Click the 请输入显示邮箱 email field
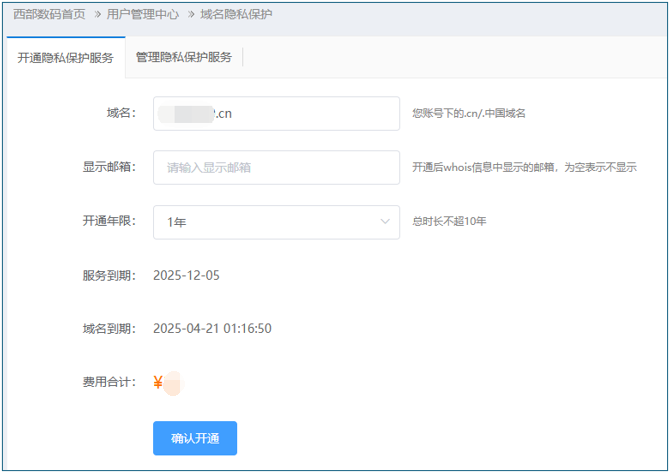 [276, 167]
